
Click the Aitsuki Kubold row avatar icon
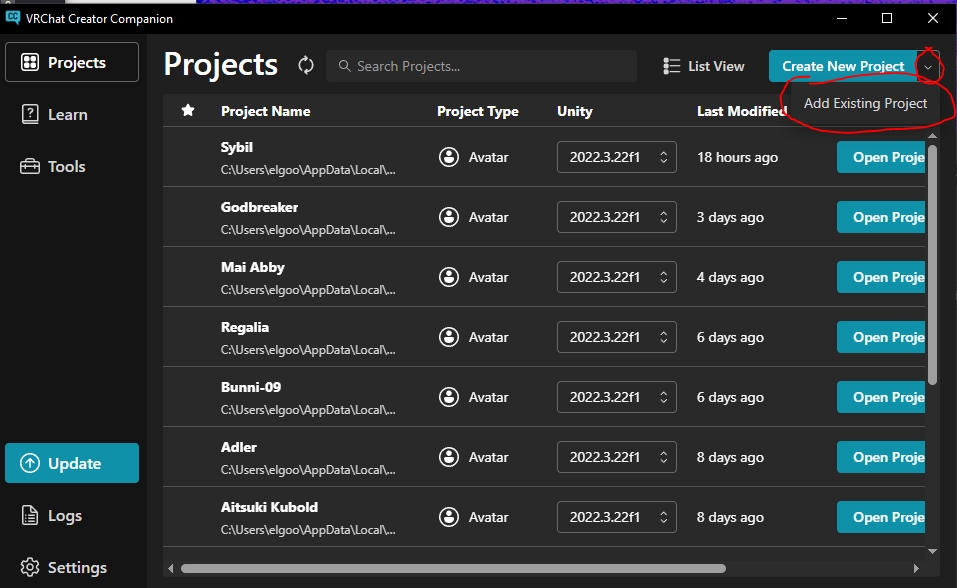[449, 517]
